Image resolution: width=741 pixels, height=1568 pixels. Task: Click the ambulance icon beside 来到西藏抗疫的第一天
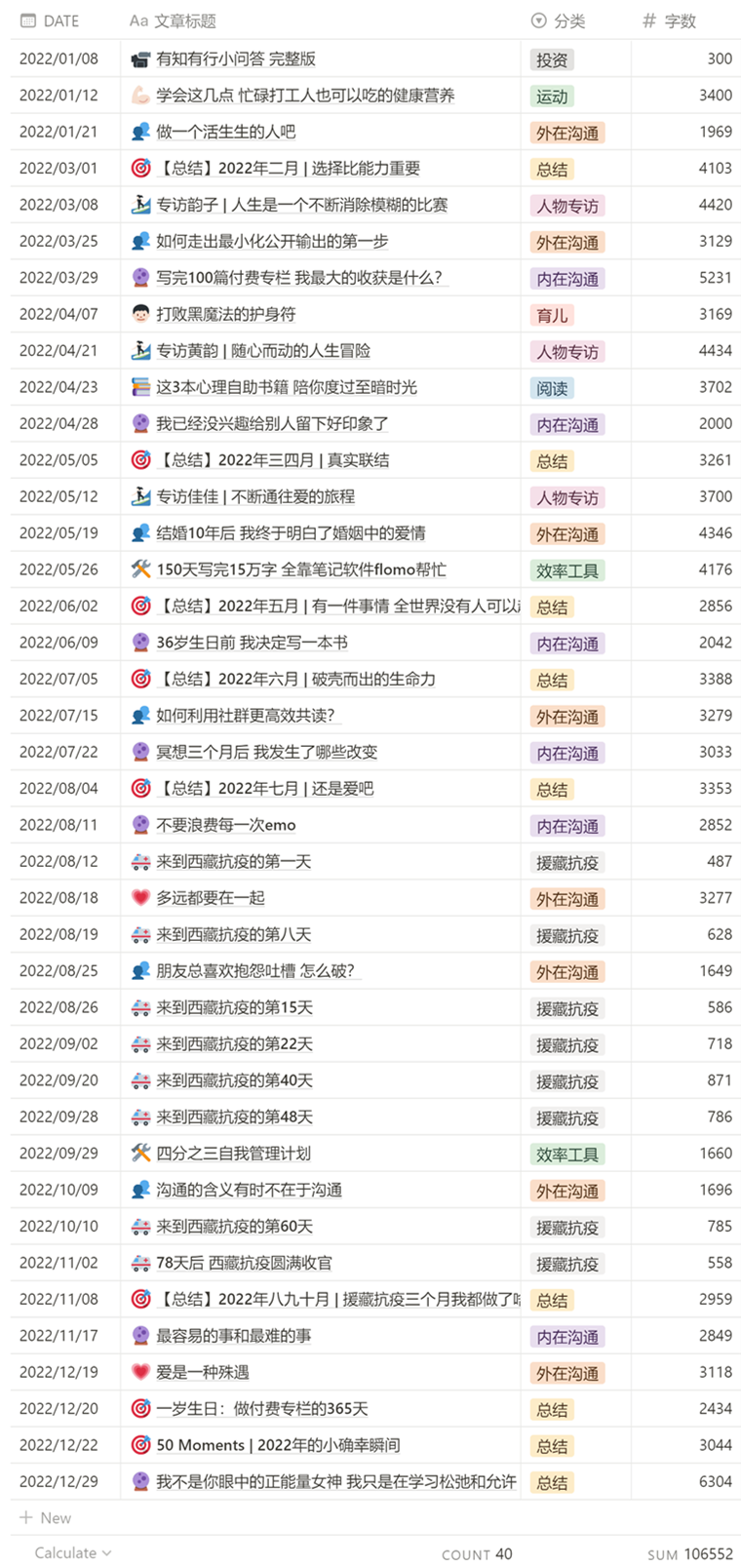tap(140, 862)
